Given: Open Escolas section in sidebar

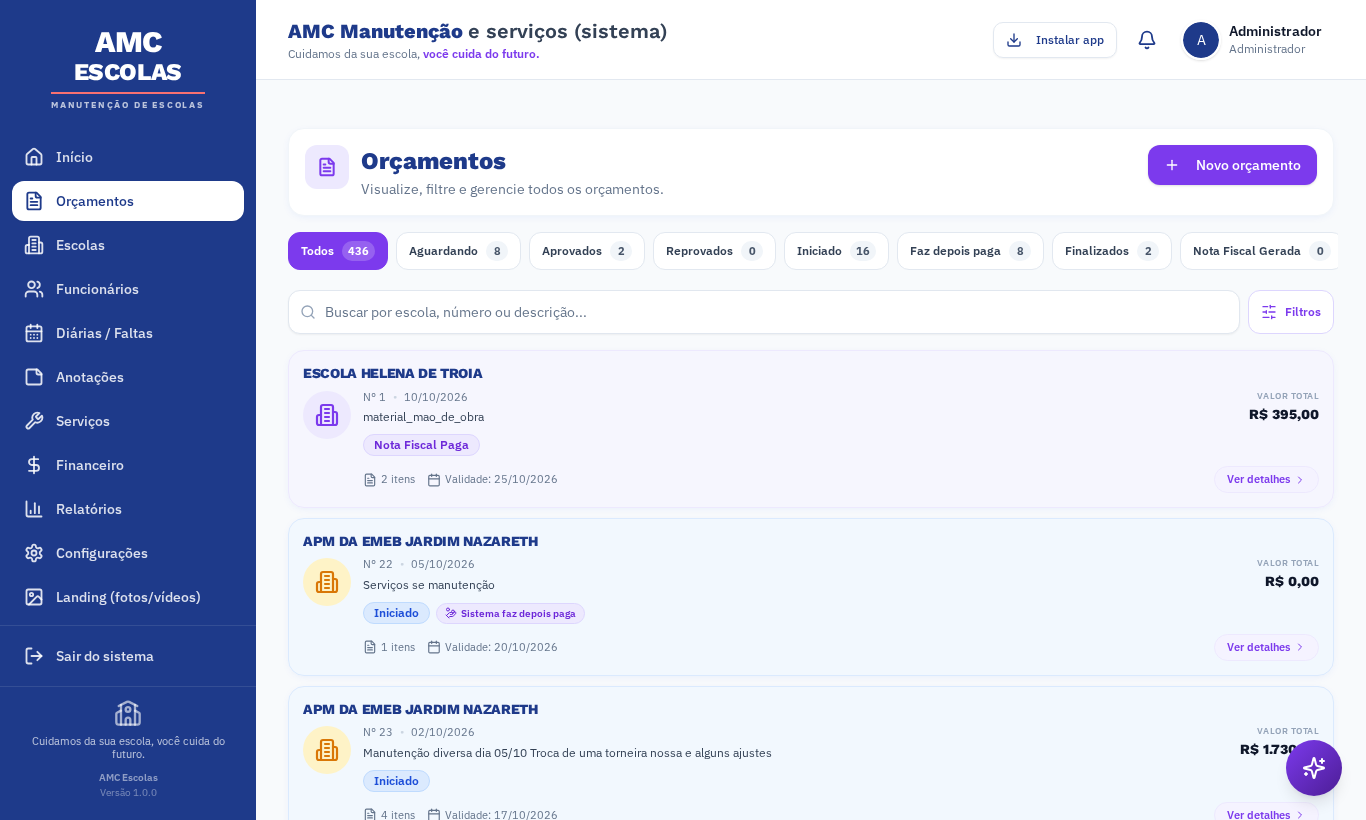Looking at the screenshot, I should pyautogui.click(x=128, y=245).
